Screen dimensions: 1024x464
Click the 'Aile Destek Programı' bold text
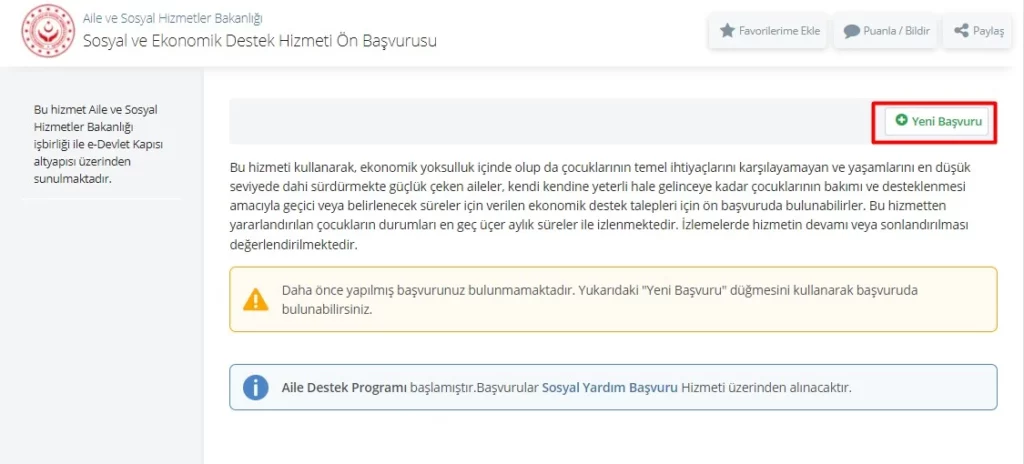pos(344,387)
